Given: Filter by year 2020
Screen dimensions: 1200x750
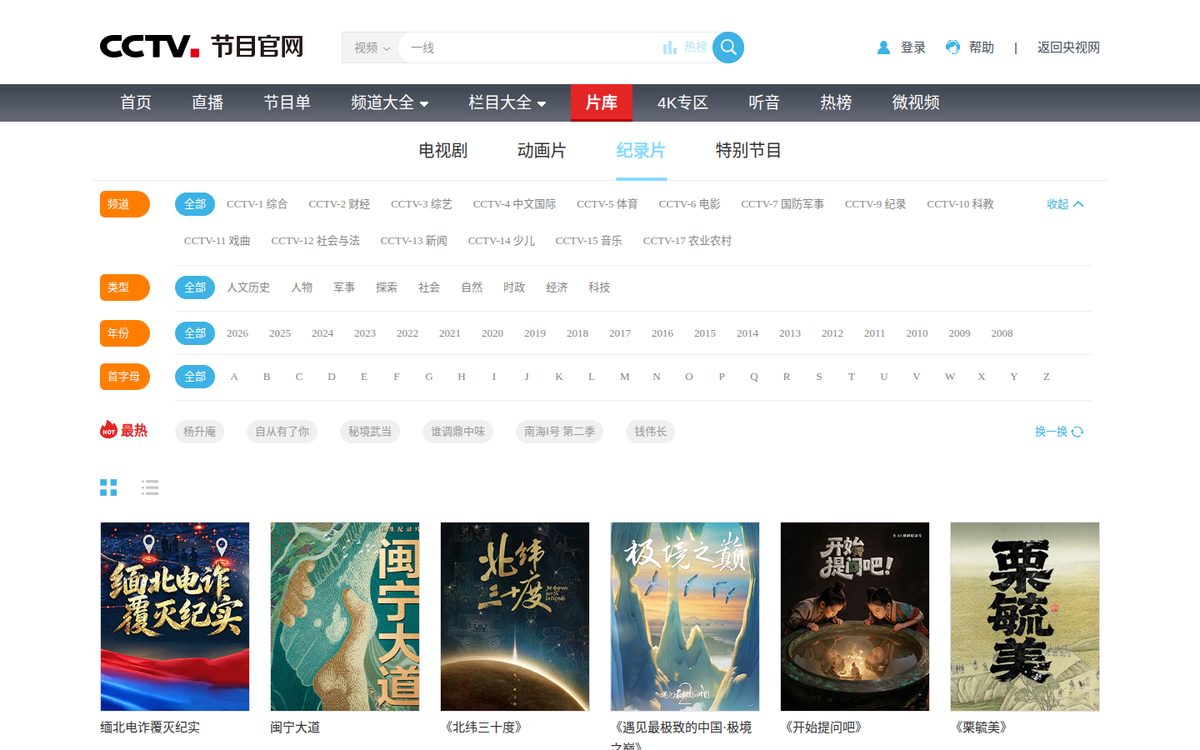Looking at the screenshot, I should click(x=492, y=333).
